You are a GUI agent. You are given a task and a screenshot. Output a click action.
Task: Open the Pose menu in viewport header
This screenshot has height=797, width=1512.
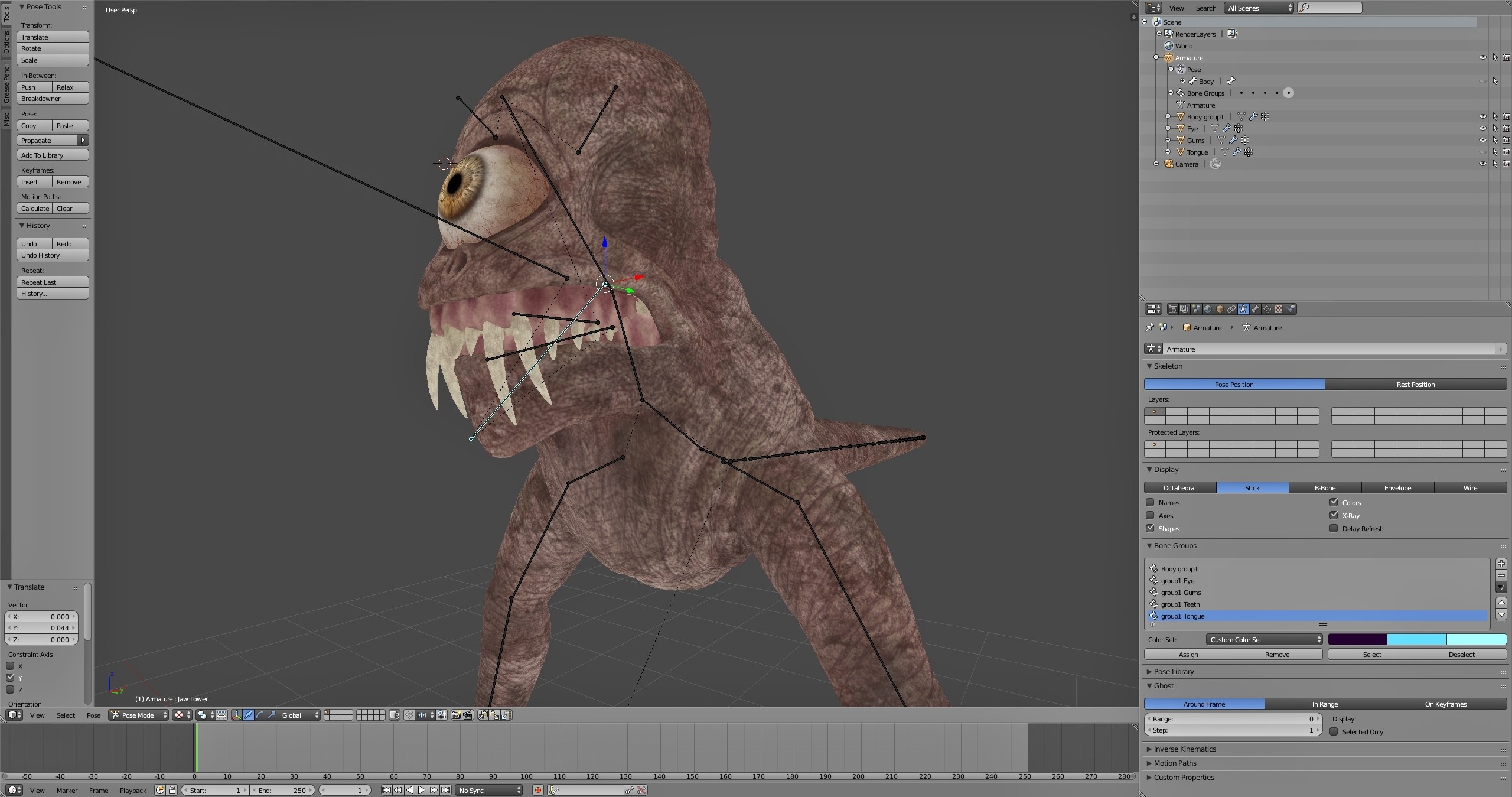click(93, 715)
